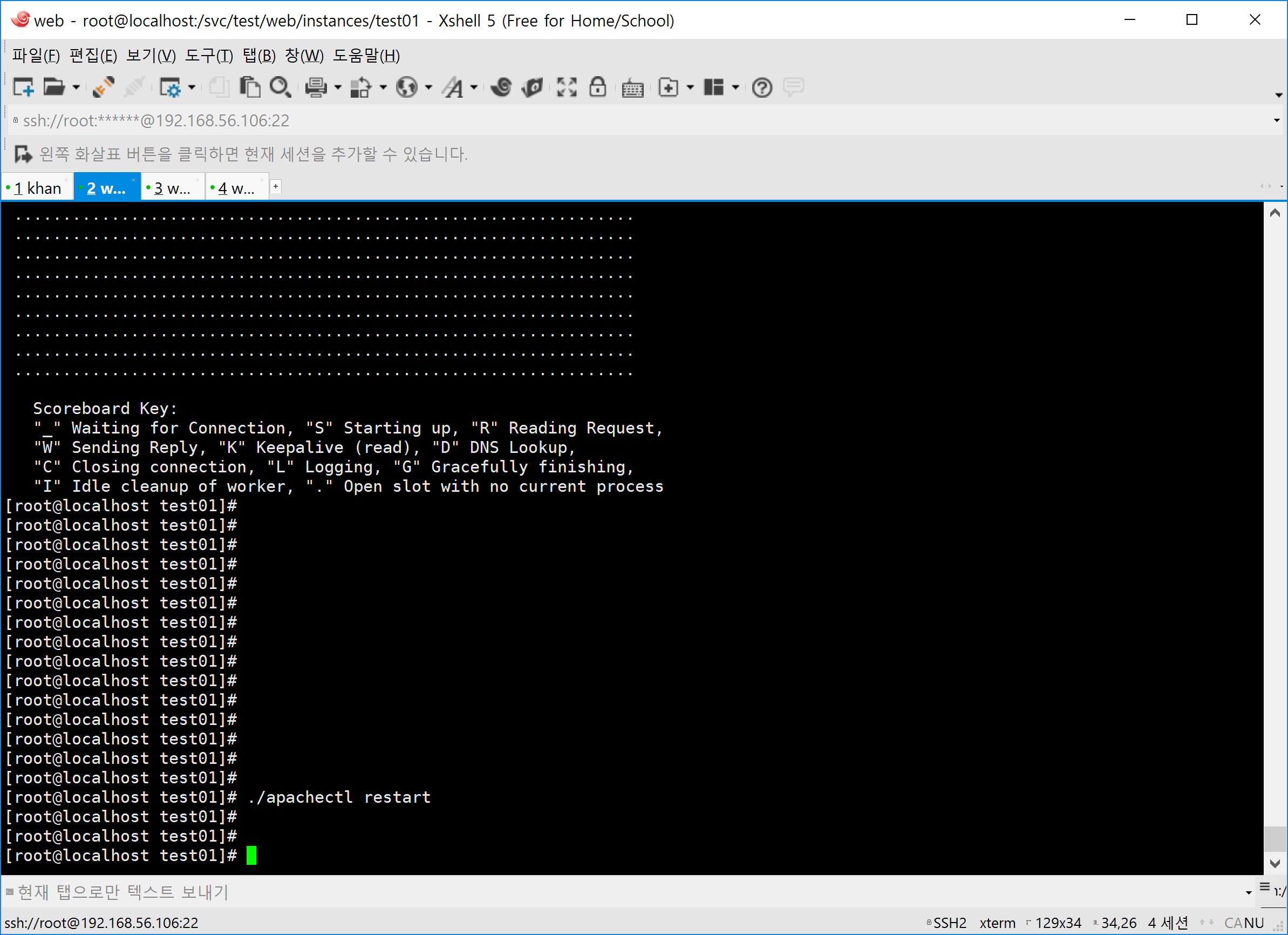Open the address bar history dropdown

(1276, 120)
